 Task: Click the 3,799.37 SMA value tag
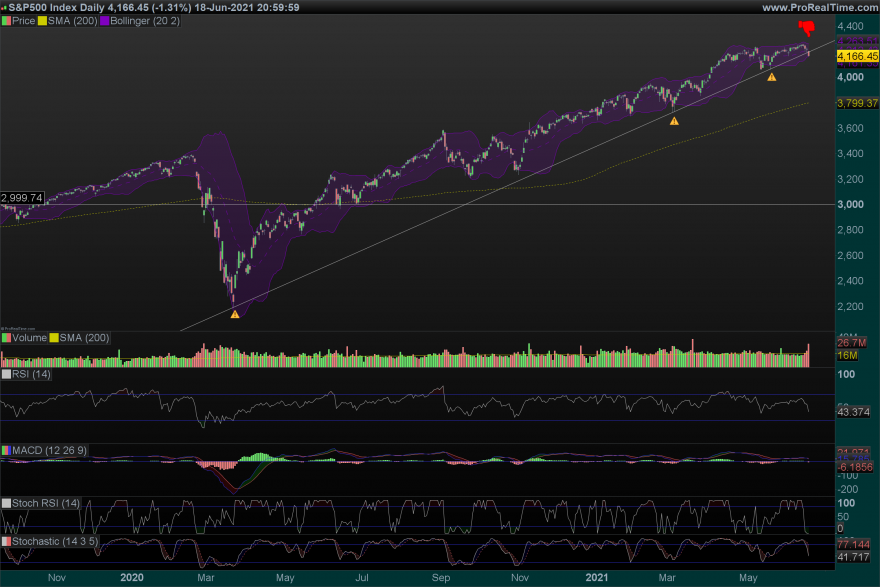tap(858, 103)
